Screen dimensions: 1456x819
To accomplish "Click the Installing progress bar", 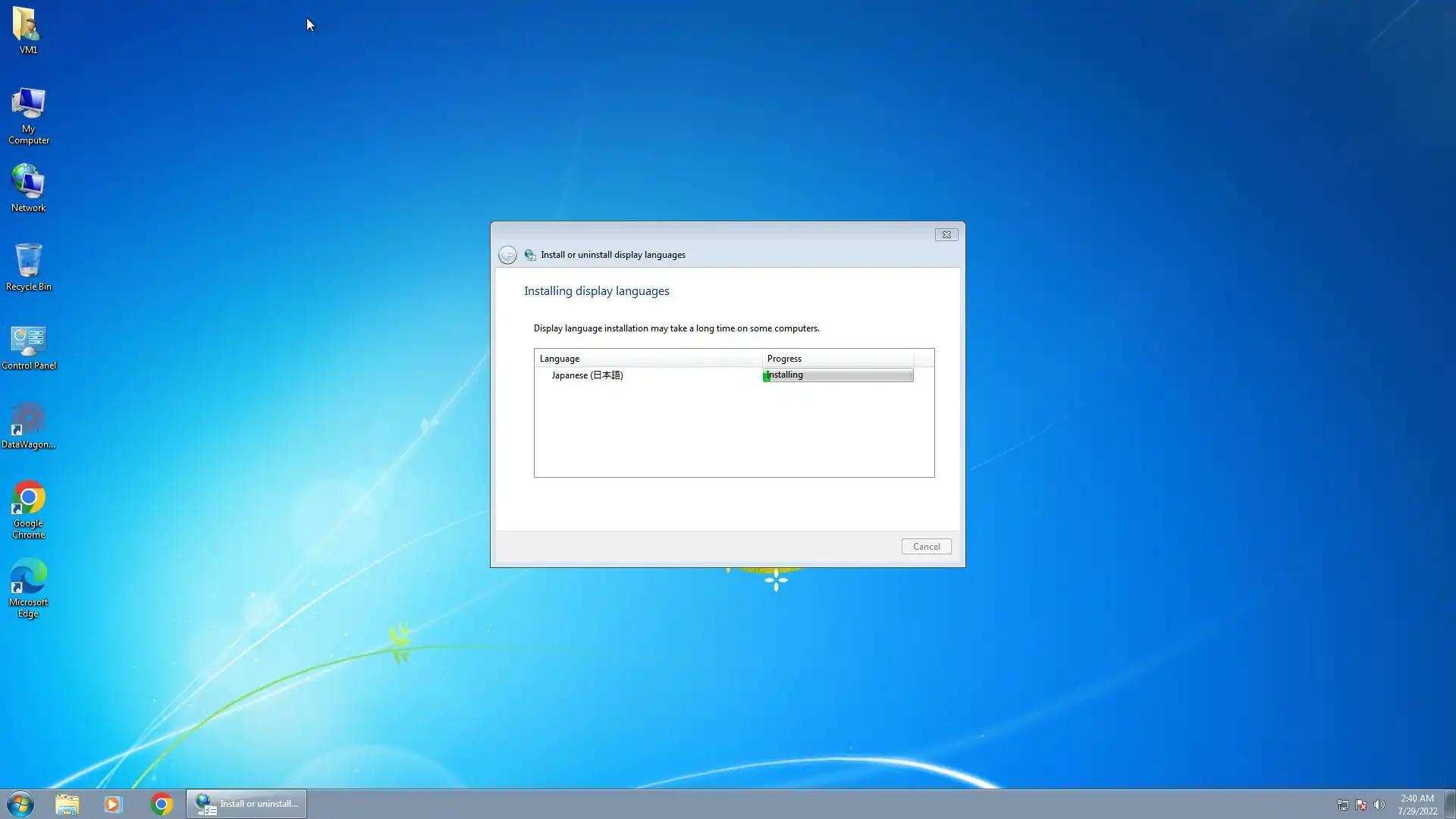I will tap(837, 375).
